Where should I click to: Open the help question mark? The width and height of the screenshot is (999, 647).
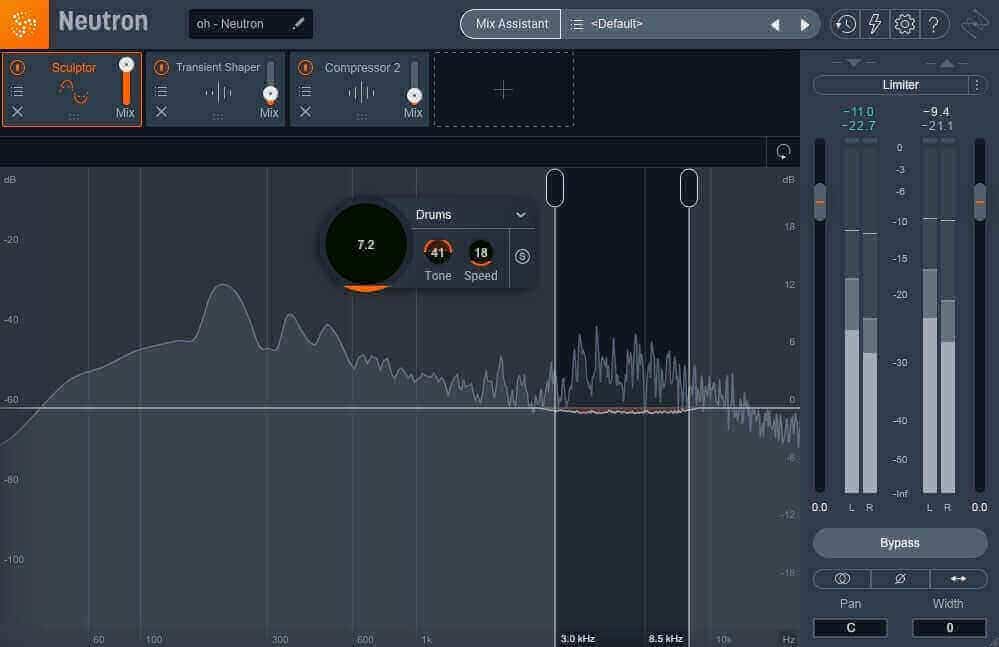(x=933, y=24)
